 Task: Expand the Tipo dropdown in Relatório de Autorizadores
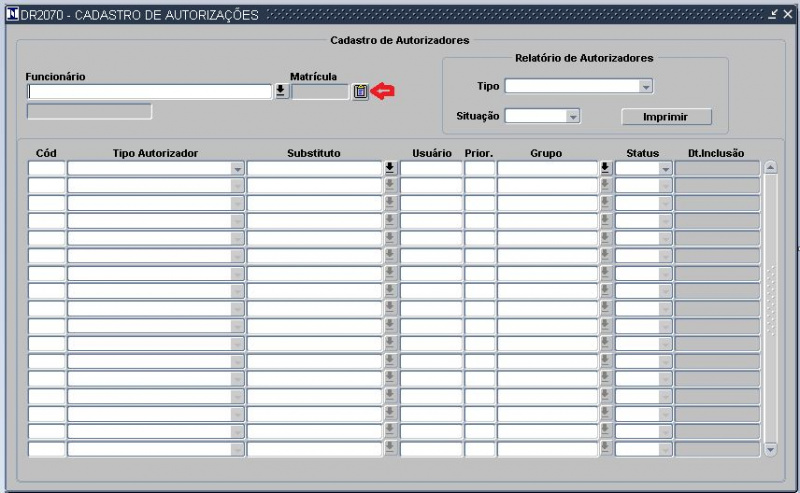(645, 87)
